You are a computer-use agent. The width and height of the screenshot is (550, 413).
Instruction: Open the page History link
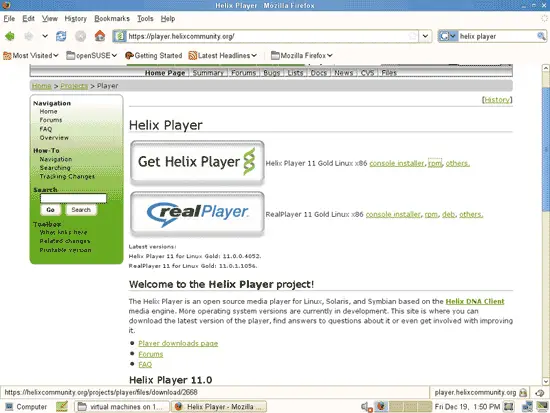[x=497, y=100]
